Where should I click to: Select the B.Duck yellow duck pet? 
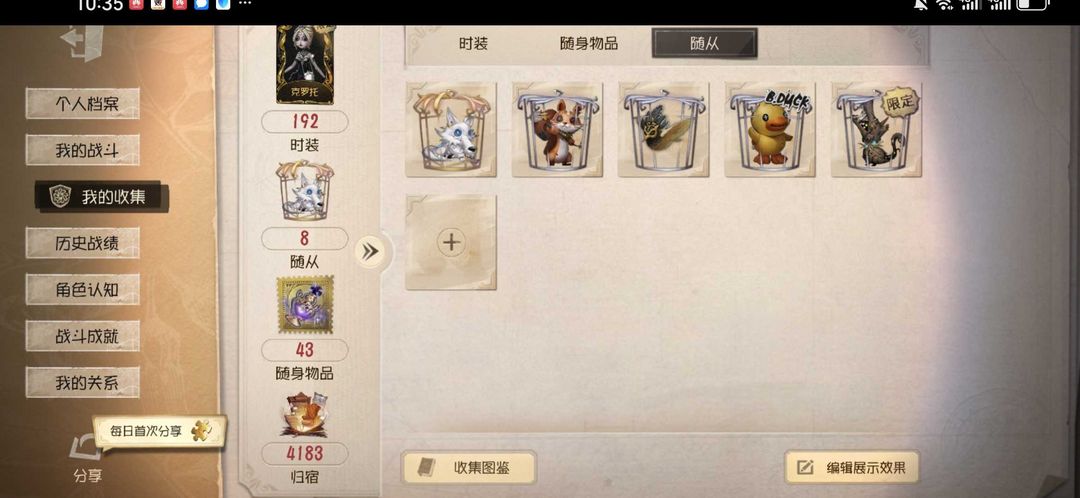point(770,129)
